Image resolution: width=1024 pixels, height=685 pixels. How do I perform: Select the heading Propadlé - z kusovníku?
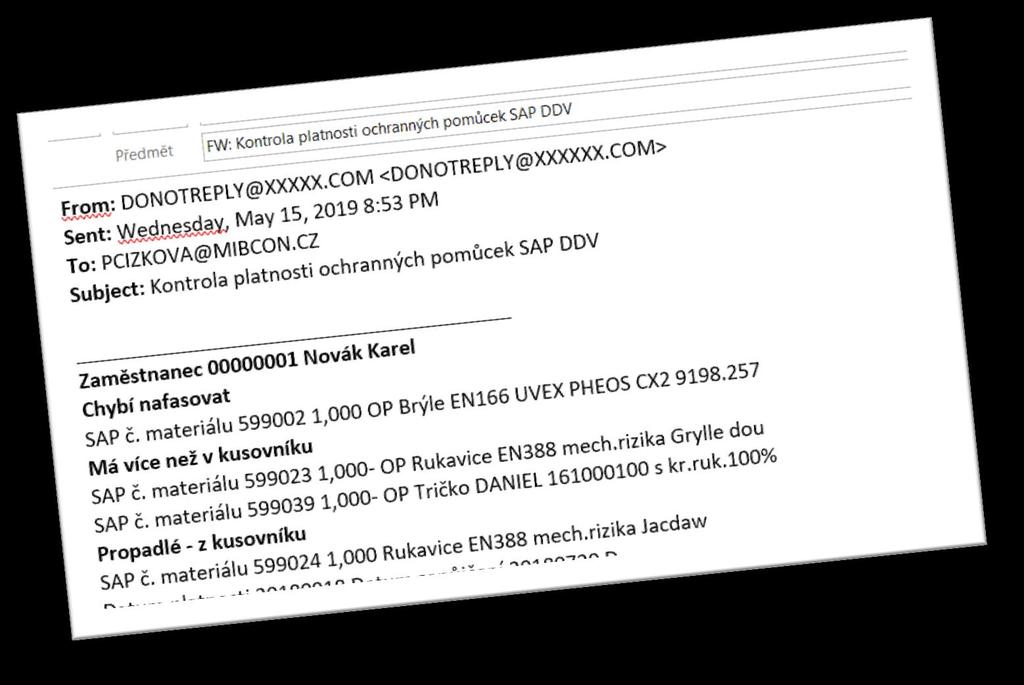202,544
